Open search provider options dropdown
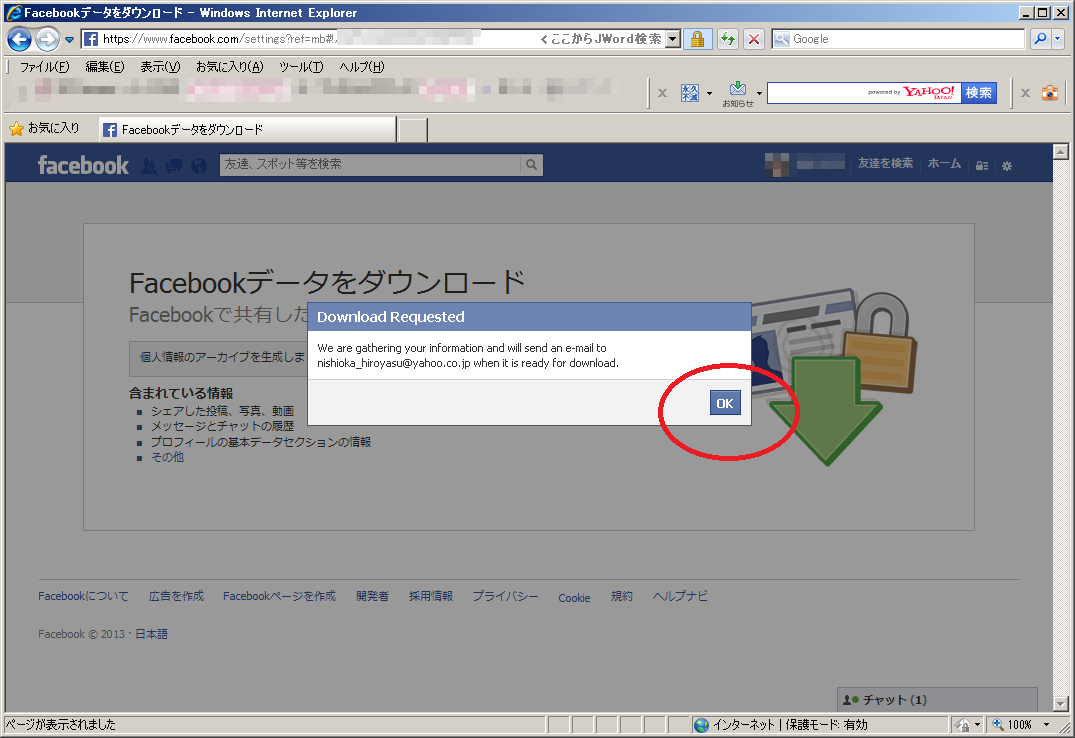This screenshot has width=1075, height=738. click(1058, 39)
